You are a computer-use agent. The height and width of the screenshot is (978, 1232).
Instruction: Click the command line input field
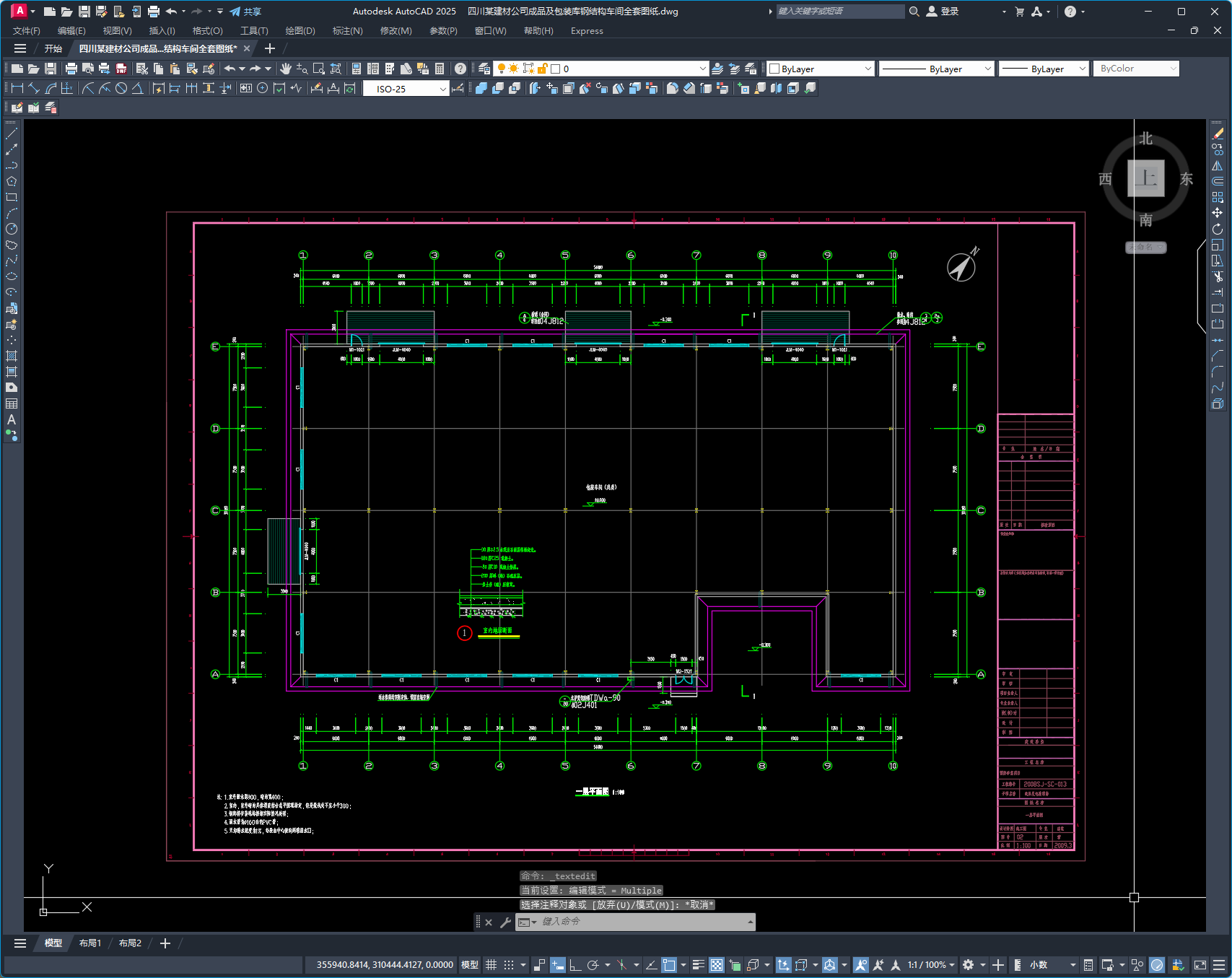tap(642, 922)
